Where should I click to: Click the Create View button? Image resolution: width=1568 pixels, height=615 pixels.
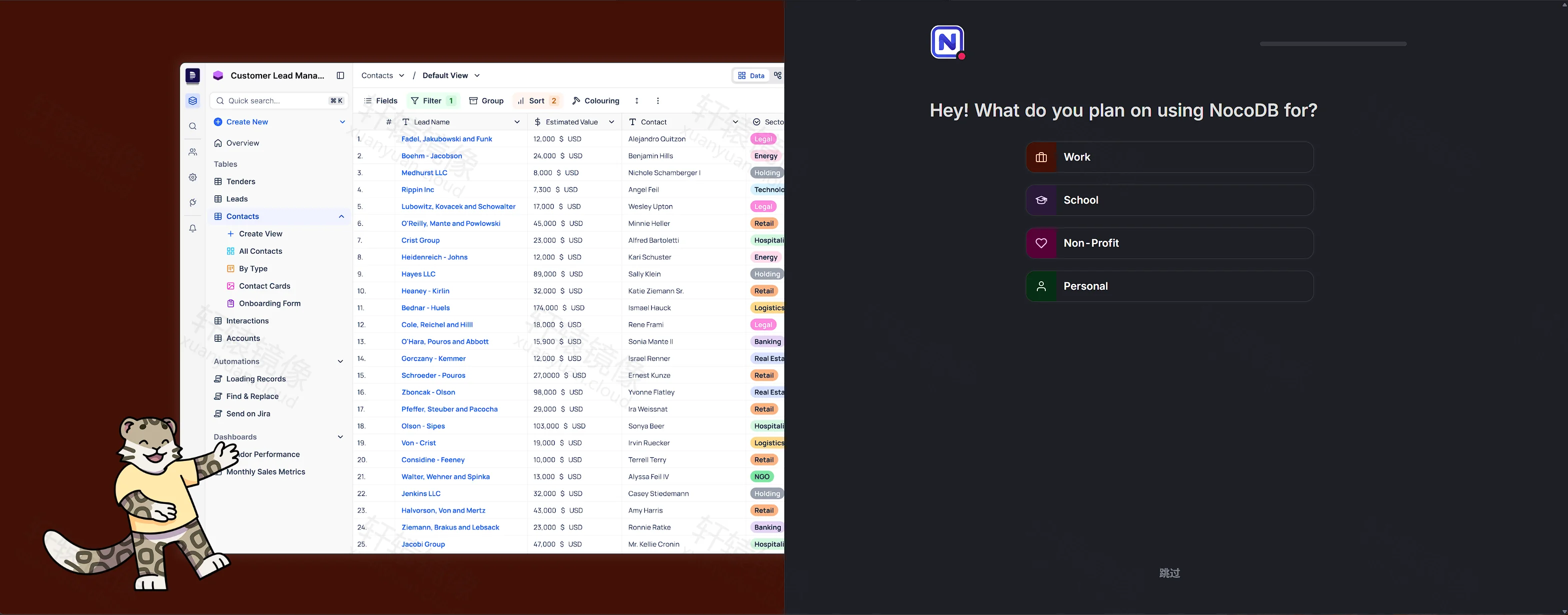tap(255, 234)
